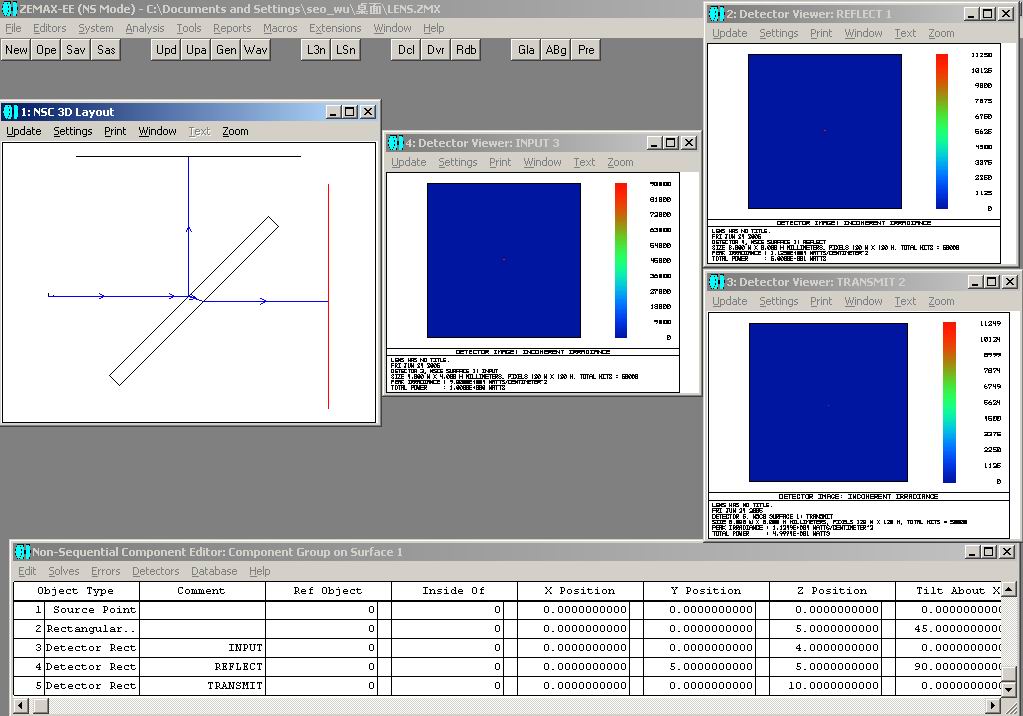Image resolution: width=1023 pixels, height=716 pixels.
Task: Open the Analysis menu
Action: pyautogui.click(x=145, y=28)
